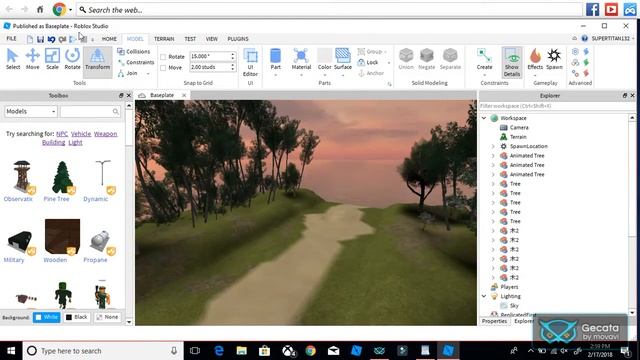640x360 pixels.
Task: Switch to the PLUGINS ribbon tab
Action: [238, 39]
